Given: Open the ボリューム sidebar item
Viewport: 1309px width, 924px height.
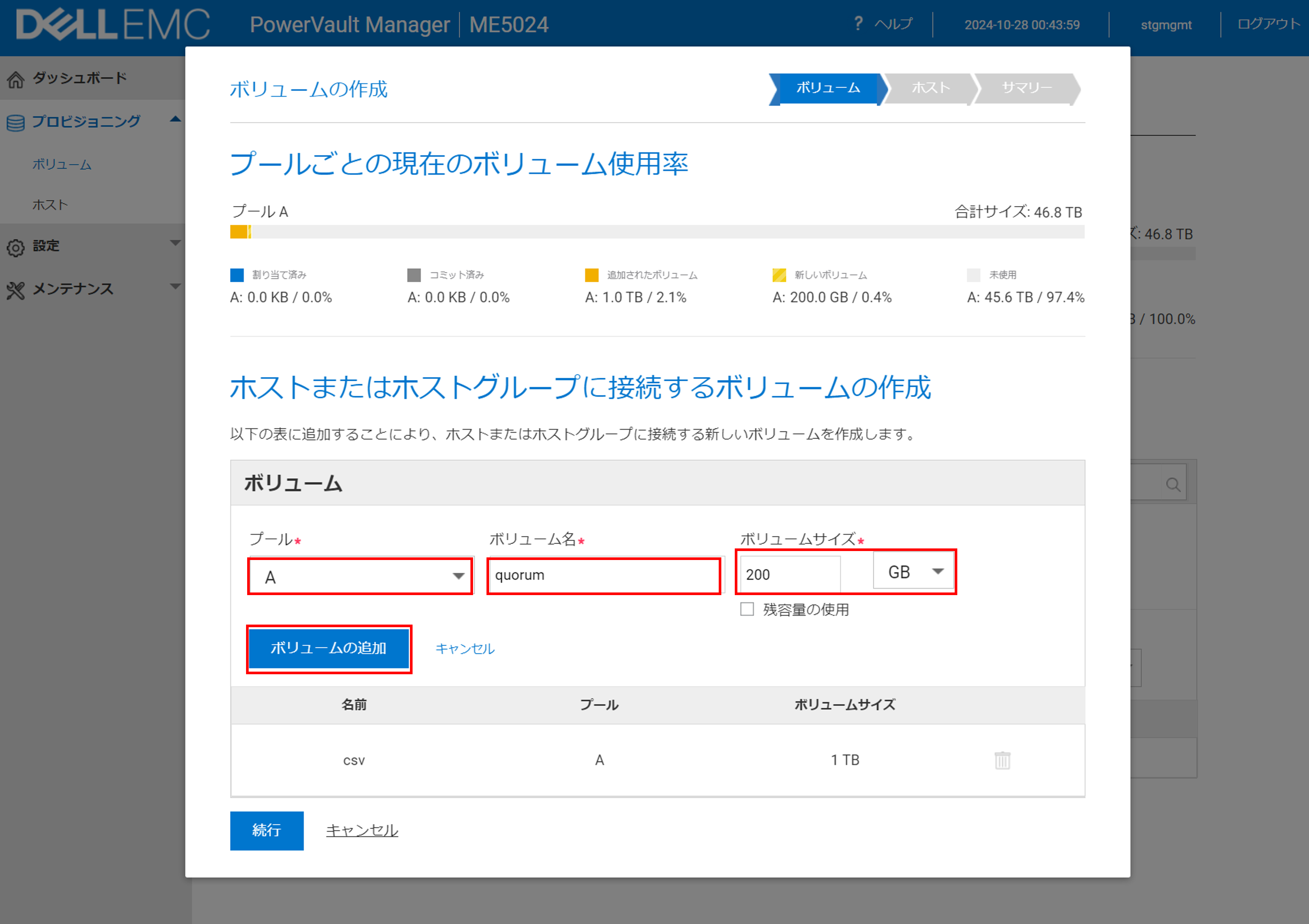Looking at the screenshot, I should (x=62, y=165).
